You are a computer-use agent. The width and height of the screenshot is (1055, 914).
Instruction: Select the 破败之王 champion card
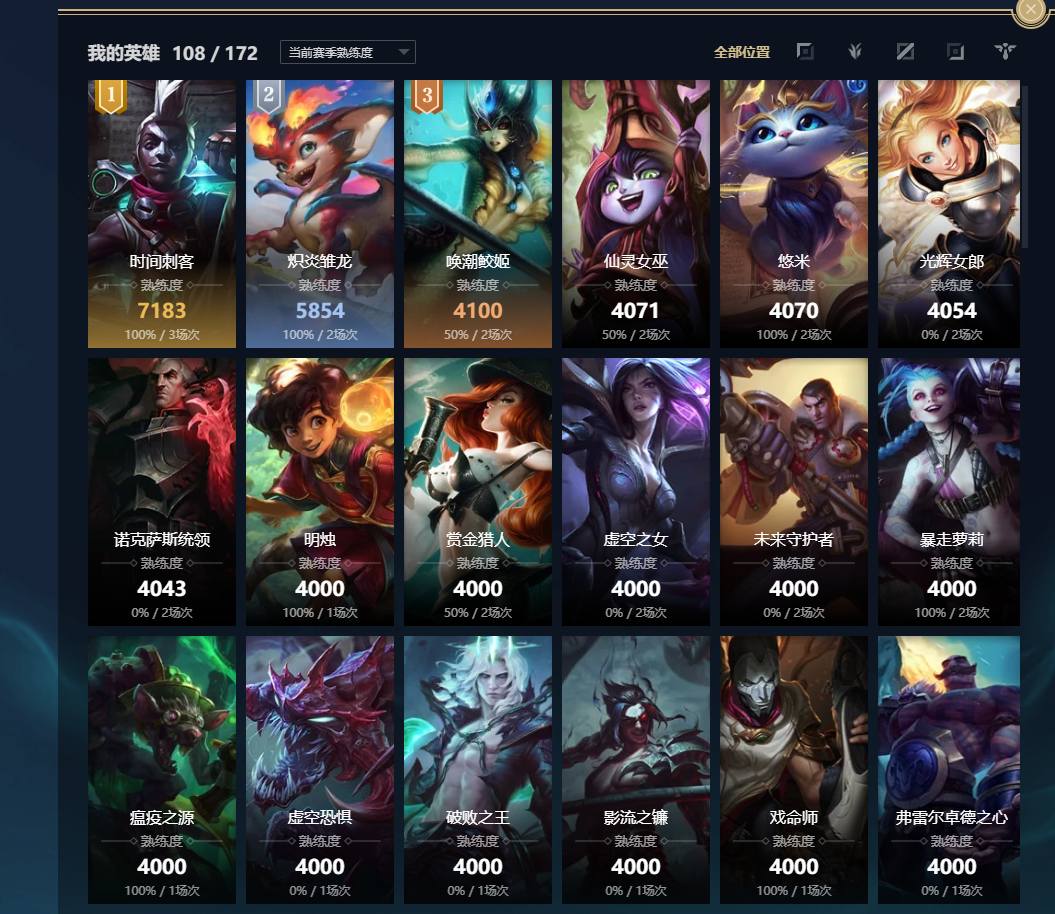[478, 770]
